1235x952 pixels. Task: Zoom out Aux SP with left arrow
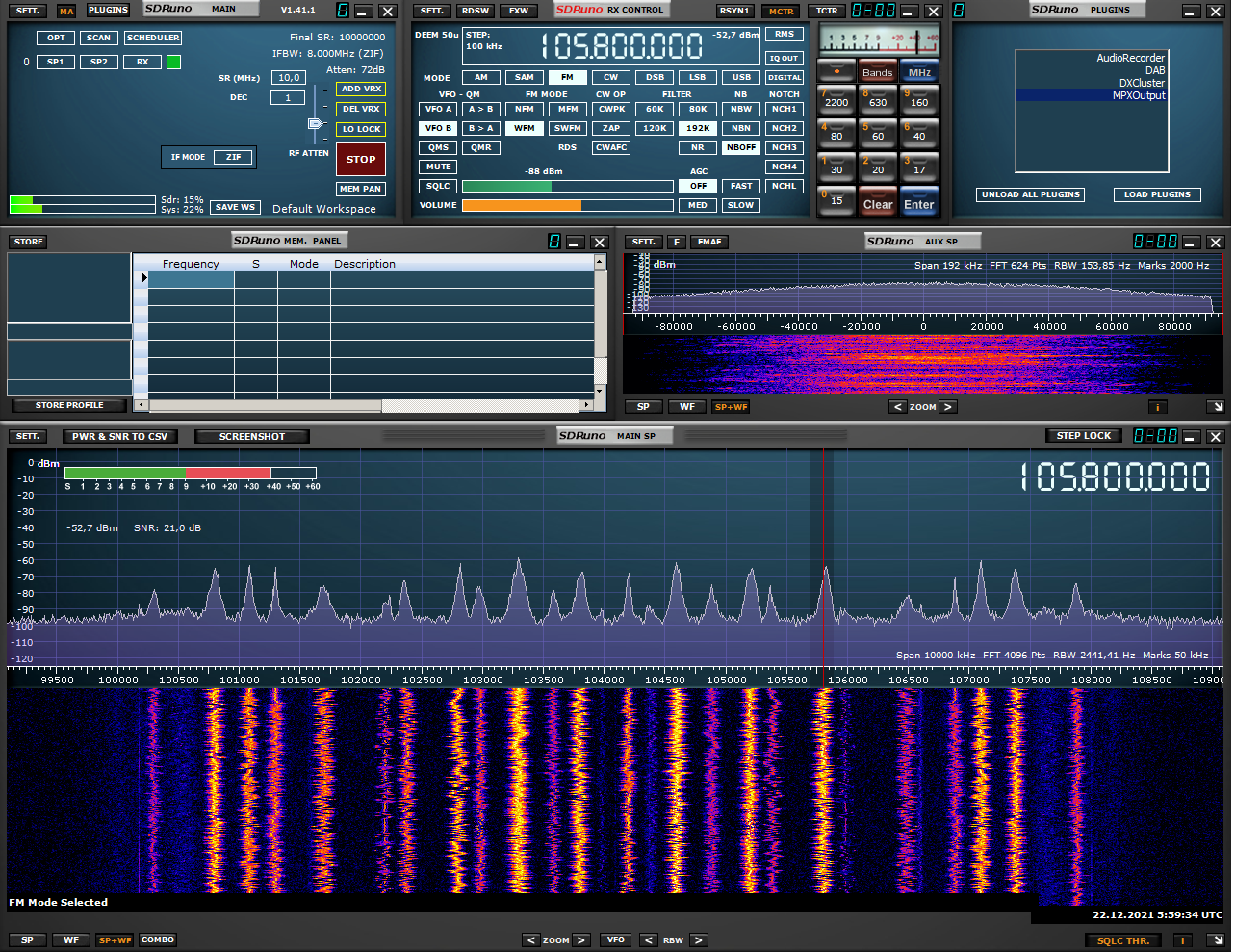[x=898, y=407]
